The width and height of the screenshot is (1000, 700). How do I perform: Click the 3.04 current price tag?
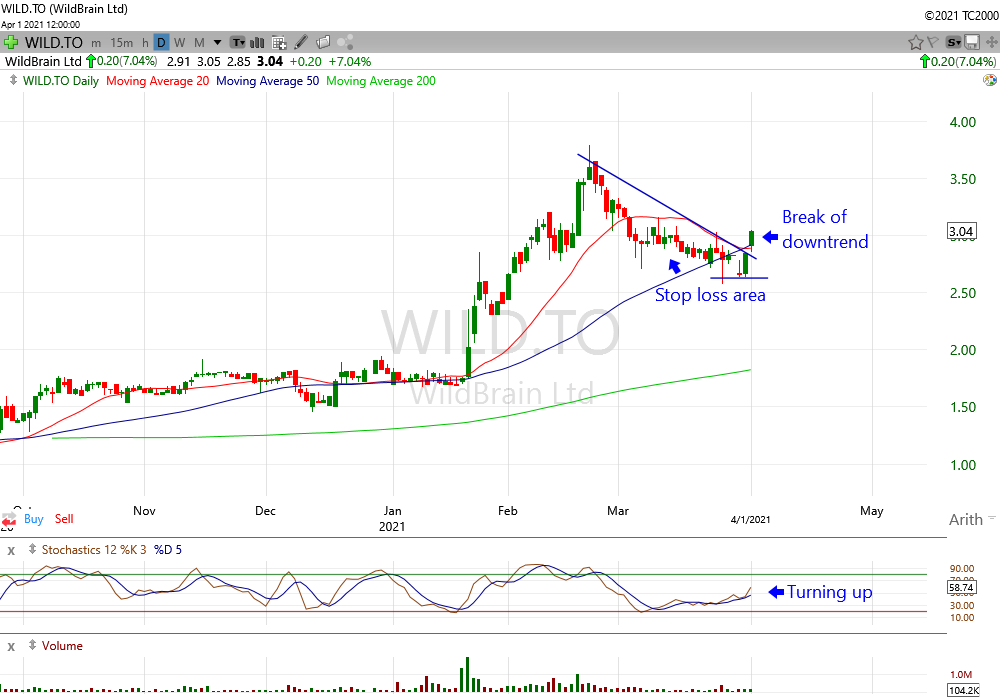(x=961, y=231)
